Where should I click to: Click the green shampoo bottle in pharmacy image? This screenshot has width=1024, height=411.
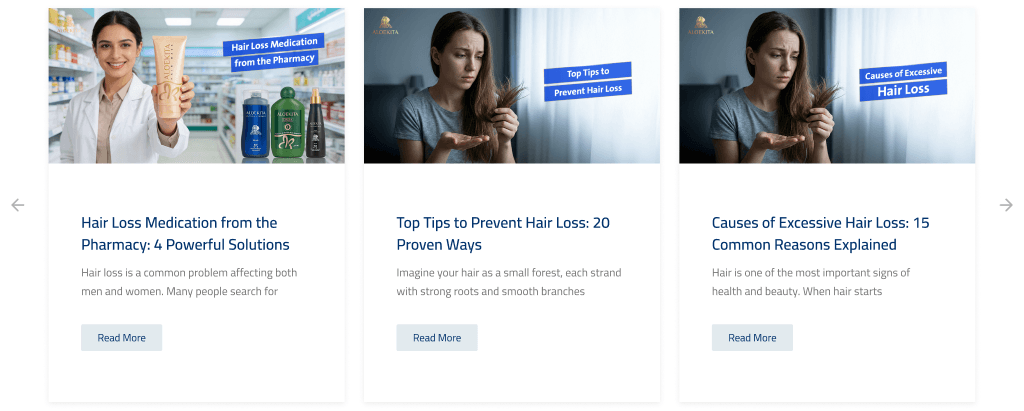tap(287, 122)
